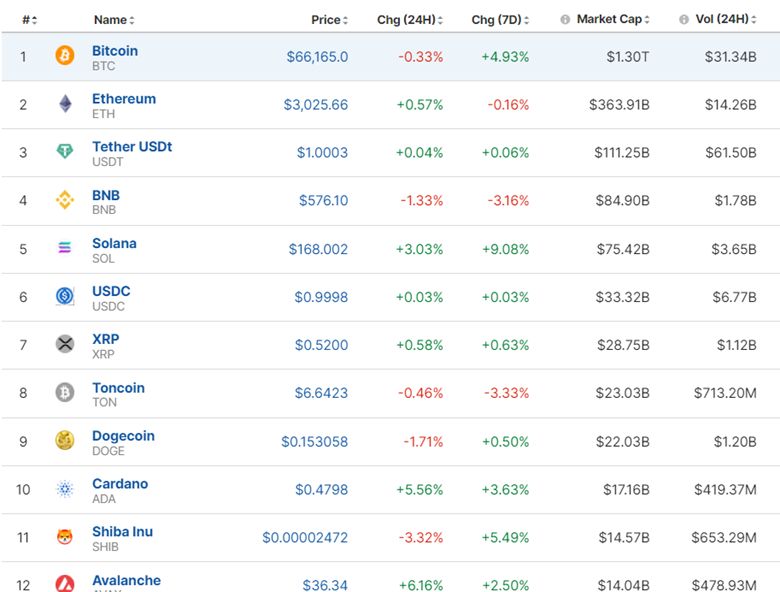Click USDC market cap $33.32B
This screenshot has height=592, width=780.
click(x=623, y=297)
